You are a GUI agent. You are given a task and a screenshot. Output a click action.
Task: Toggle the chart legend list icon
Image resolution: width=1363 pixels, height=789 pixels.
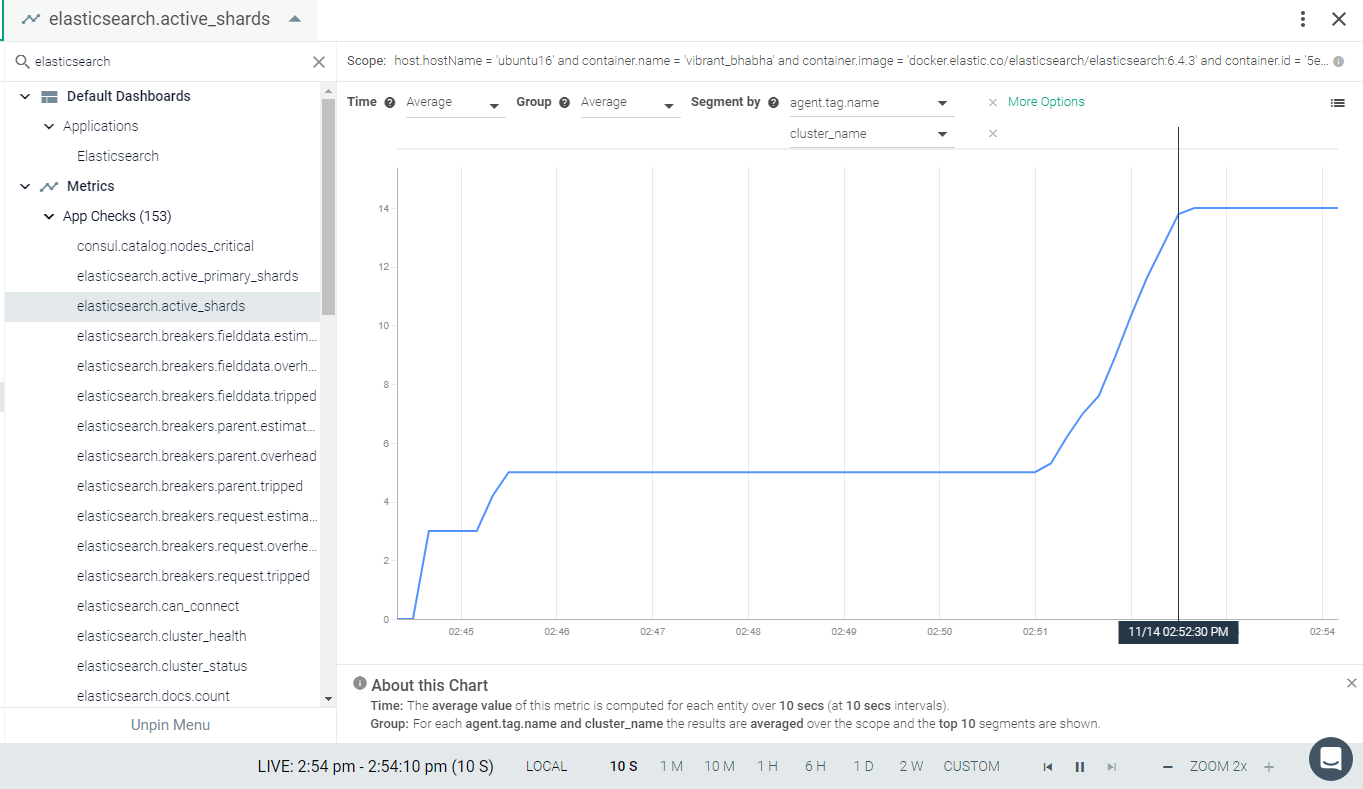click(x=1337, y=102)
